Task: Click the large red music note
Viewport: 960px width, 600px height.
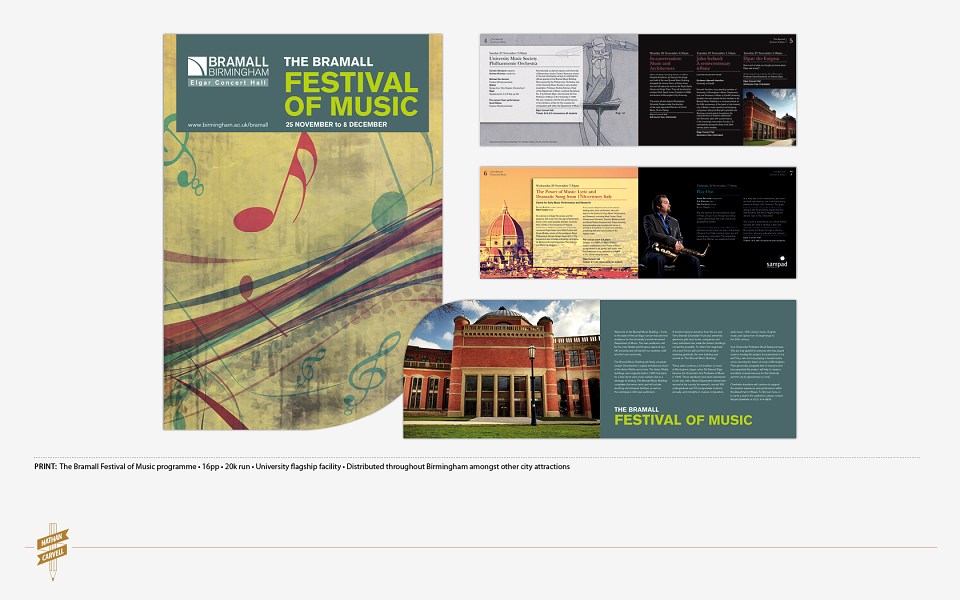Action: [x=276, y=182]
